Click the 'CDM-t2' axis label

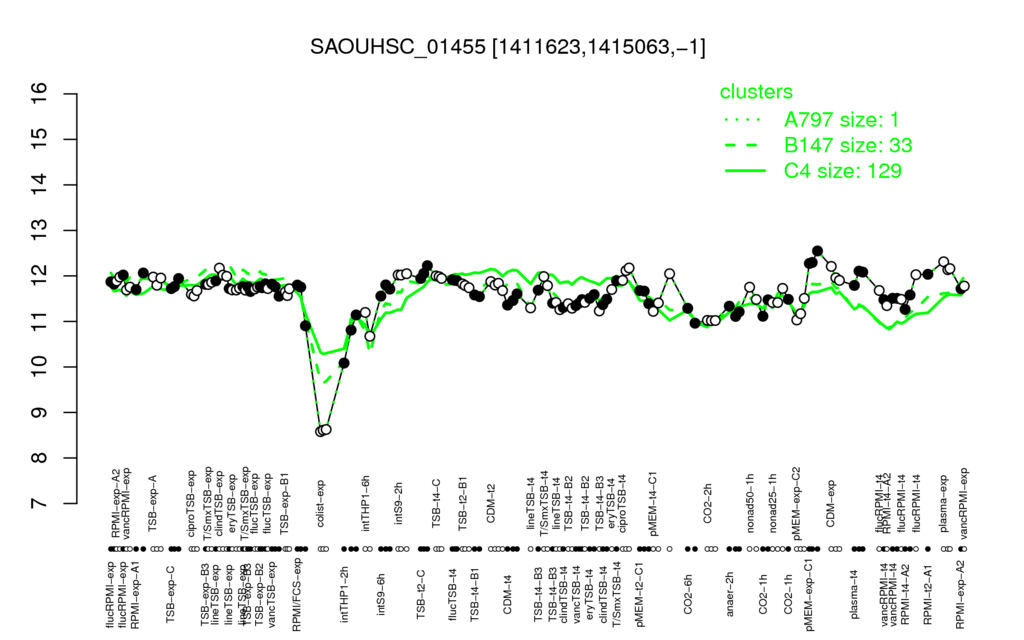pos(491,504)
